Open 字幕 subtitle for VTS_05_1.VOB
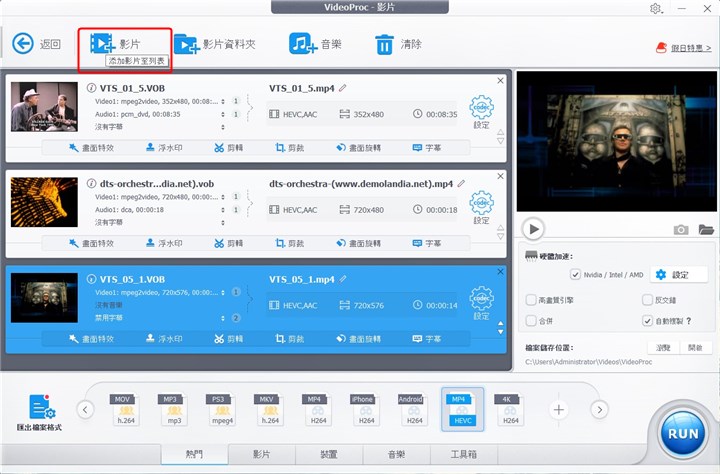The image size is (720, 474). pos(427,339)
